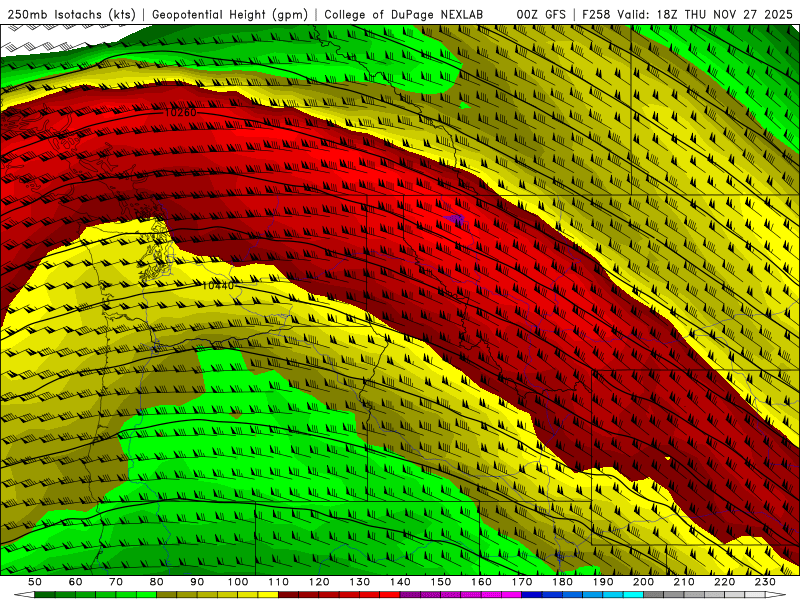Click the dark green swatch below 50
This screenshot has height=600, width=800.
point(45,595)
